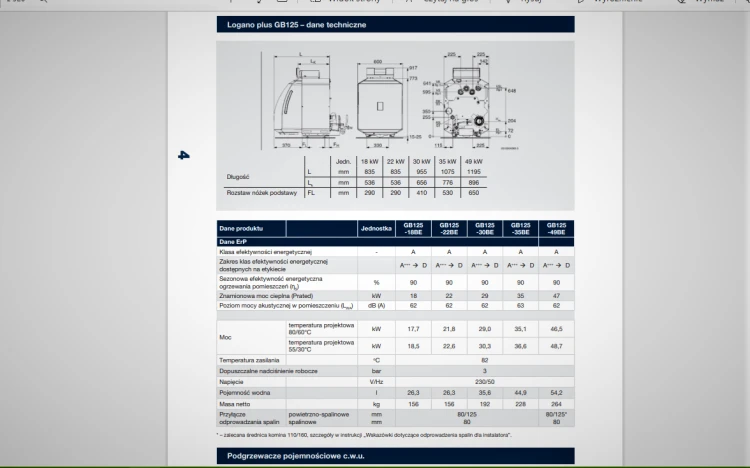Click length value 1075 for 35 kW
750x468 pixels.
point(447,172)
